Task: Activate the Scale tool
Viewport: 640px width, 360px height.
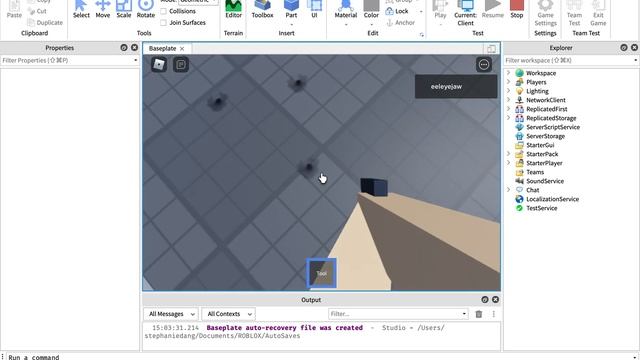Action: [x=124, y=9]
